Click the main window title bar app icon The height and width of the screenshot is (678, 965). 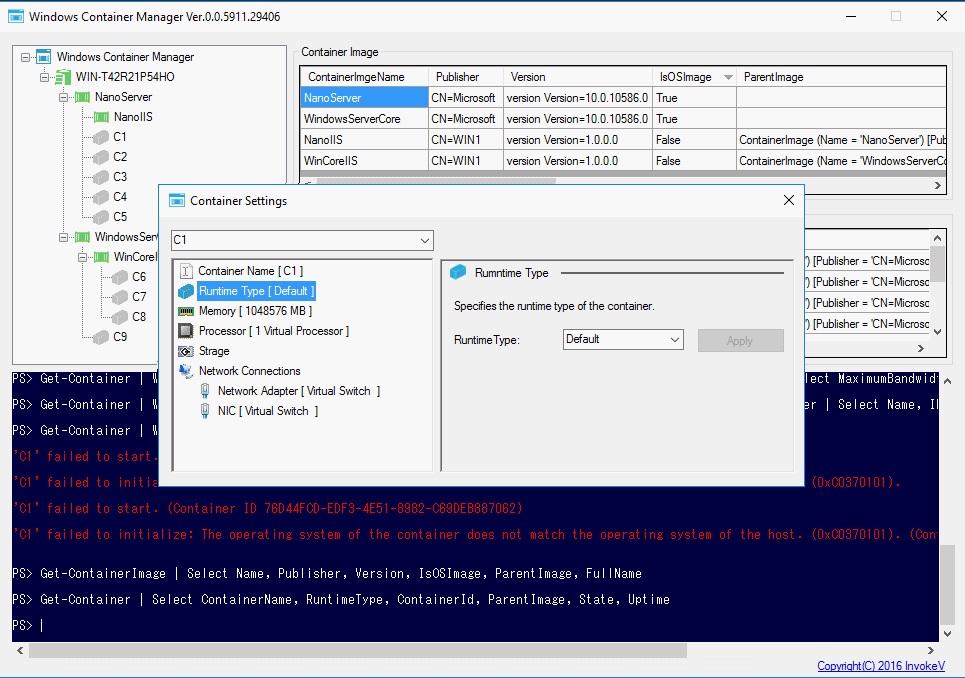tap(16, 17)
